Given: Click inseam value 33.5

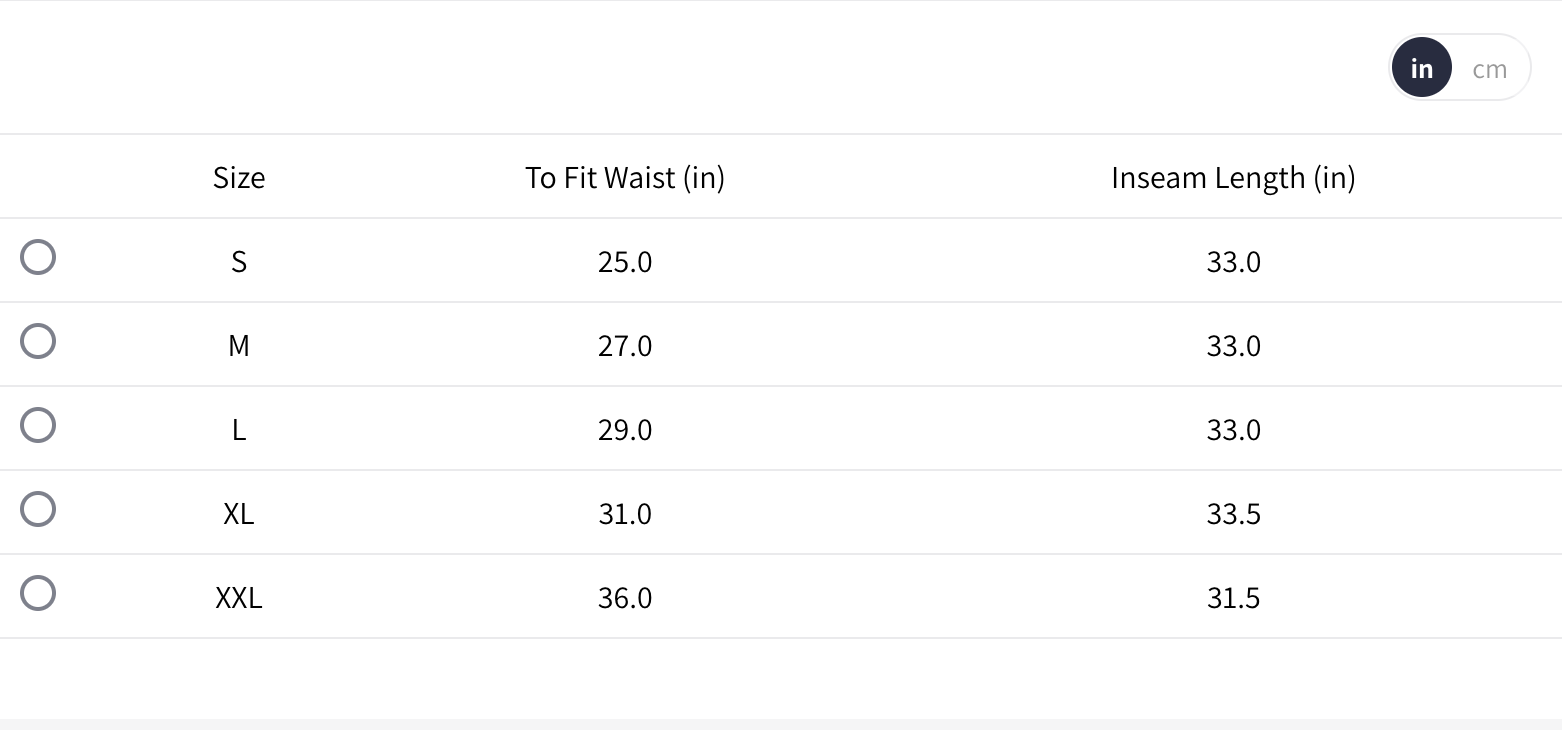Looking at the screenshot, I should coord(1233,514).
